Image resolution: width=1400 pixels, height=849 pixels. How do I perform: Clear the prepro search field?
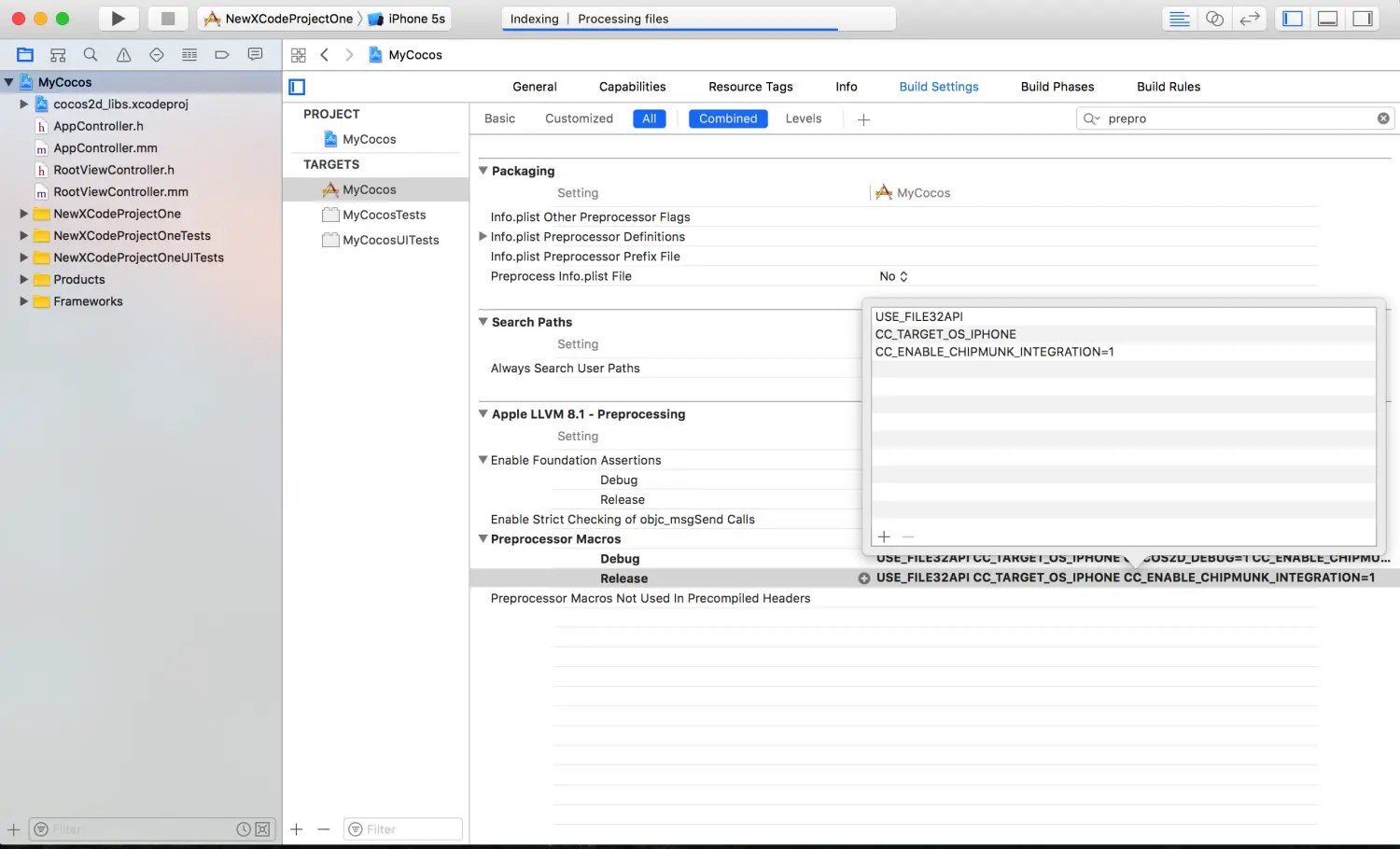click(x=1383, y=118)
